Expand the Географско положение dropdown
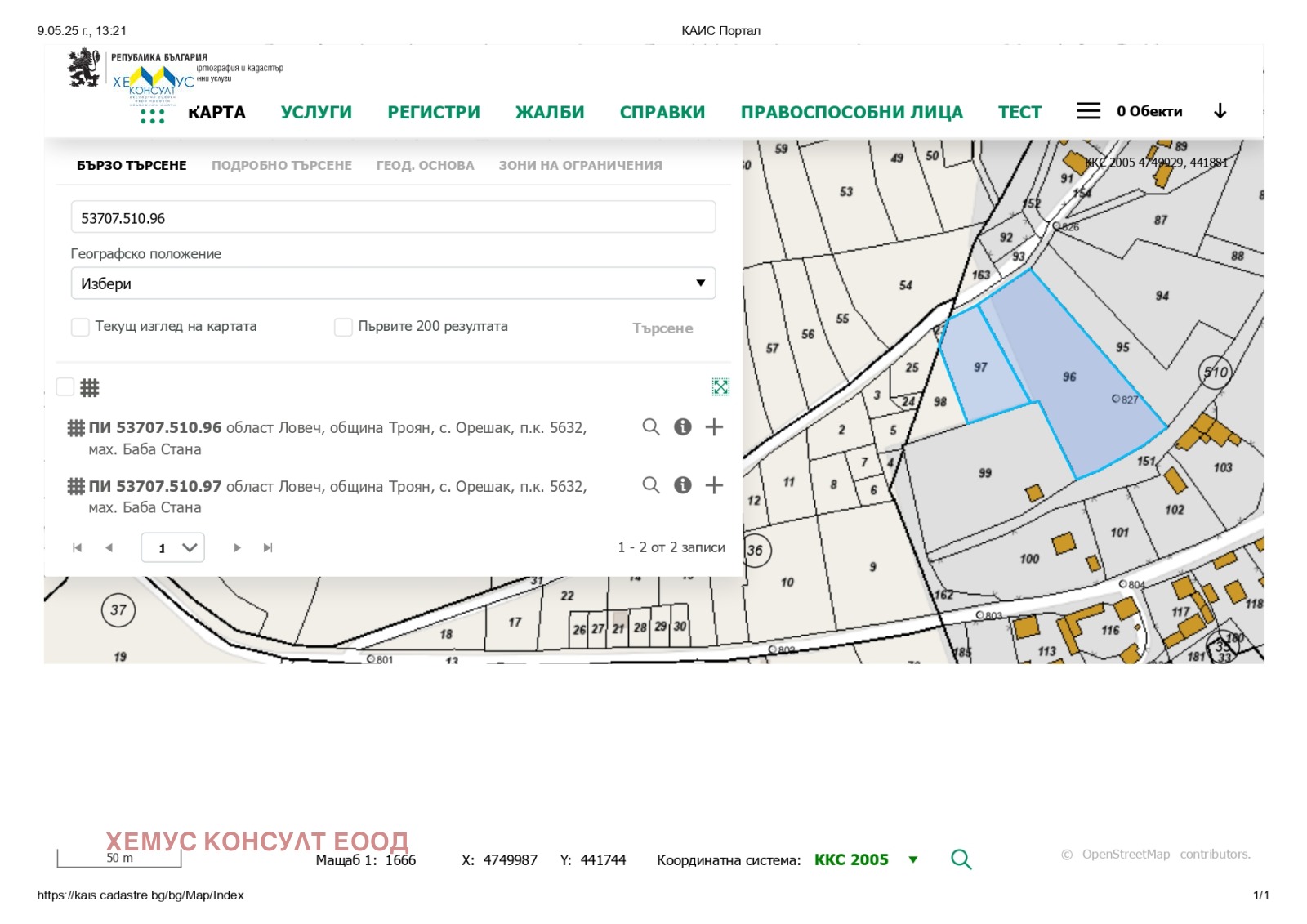Image resolution: width=1307 pixels, height=924 pixels. click(393, 283)
